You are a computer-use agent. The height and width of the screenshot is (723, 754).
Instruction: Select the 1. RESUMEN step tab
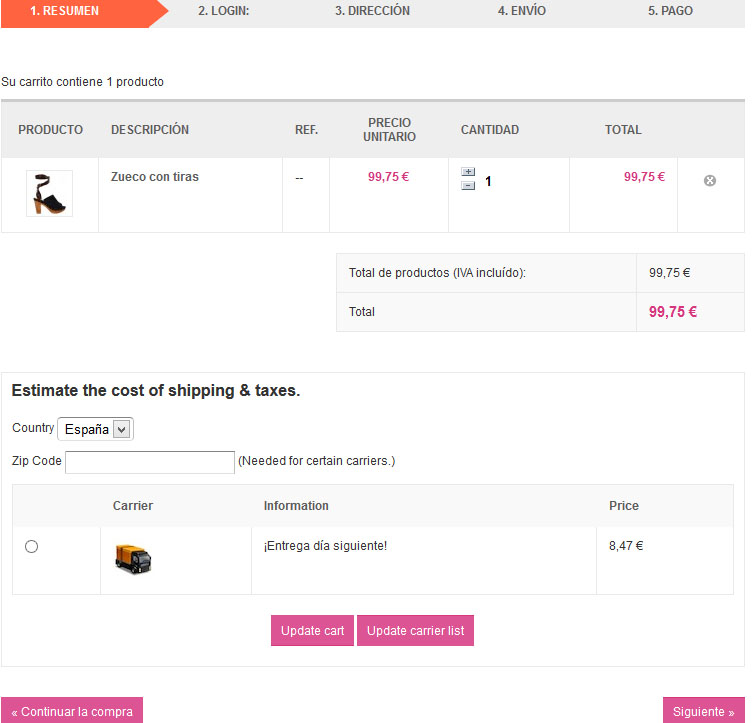point(64,11)
